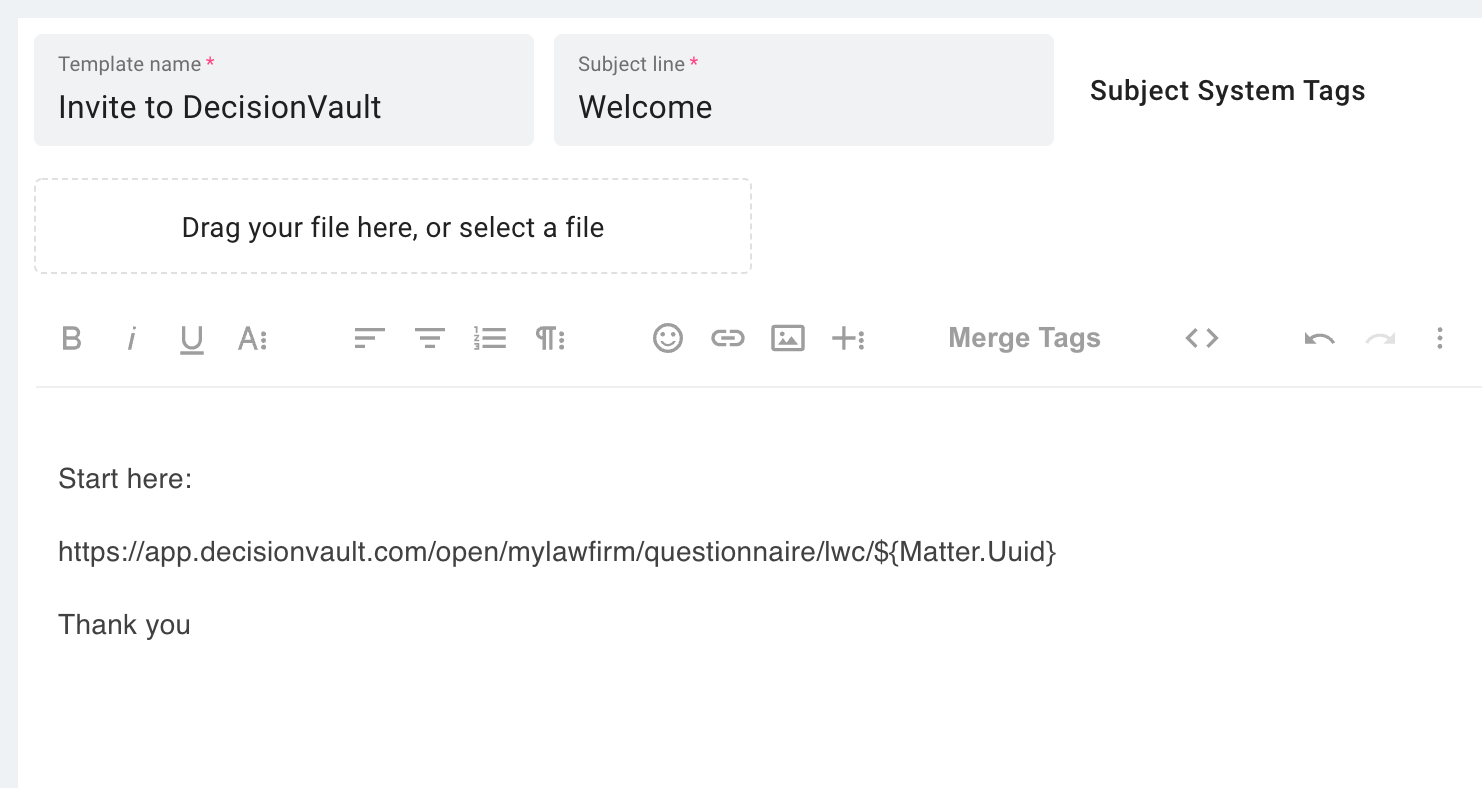Select the italic formatting icon
The height and width of the screenshot is (788, 1482).
(132, 338)
